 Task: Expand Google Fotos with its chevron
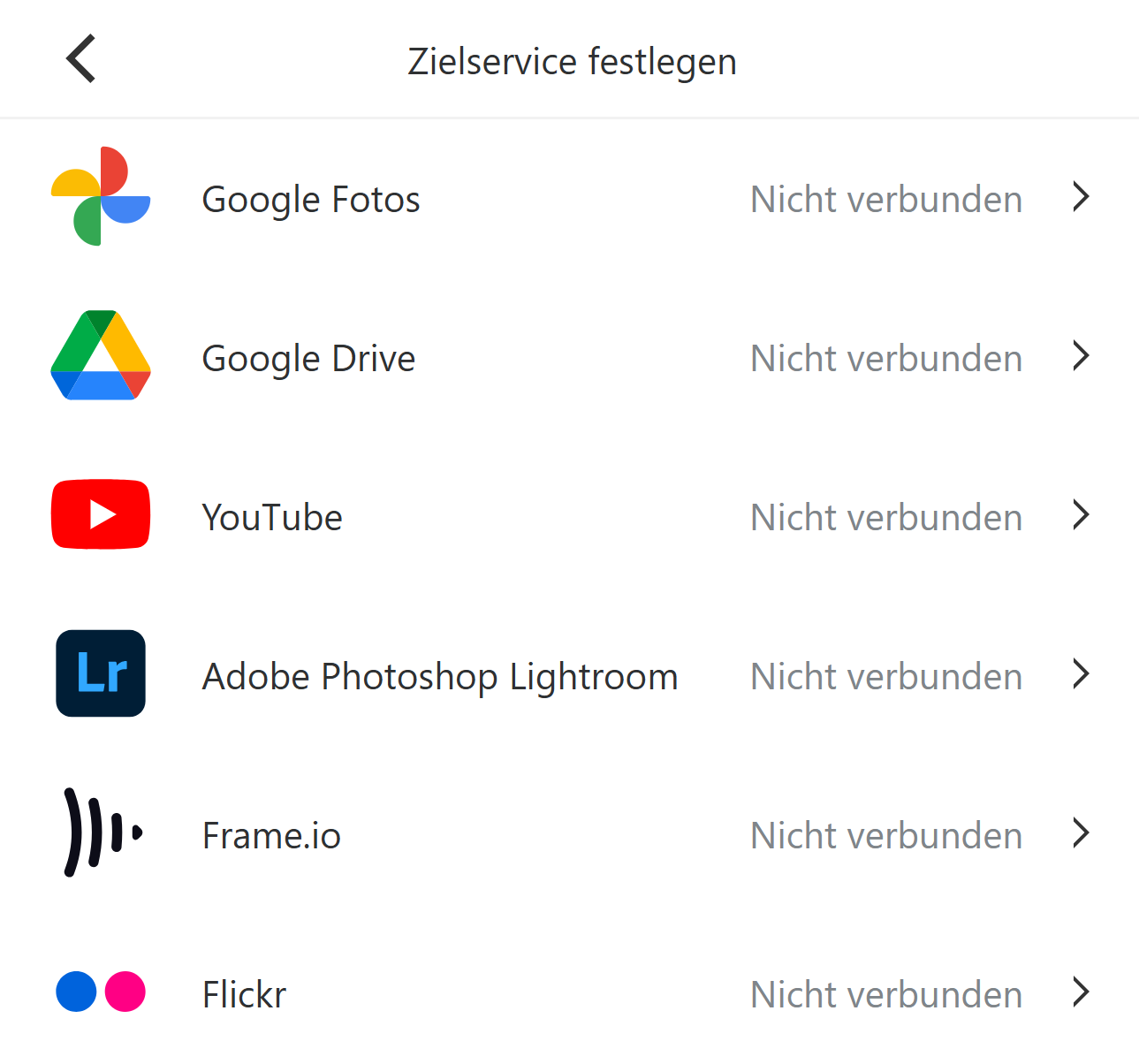(x=1080, y=196)
